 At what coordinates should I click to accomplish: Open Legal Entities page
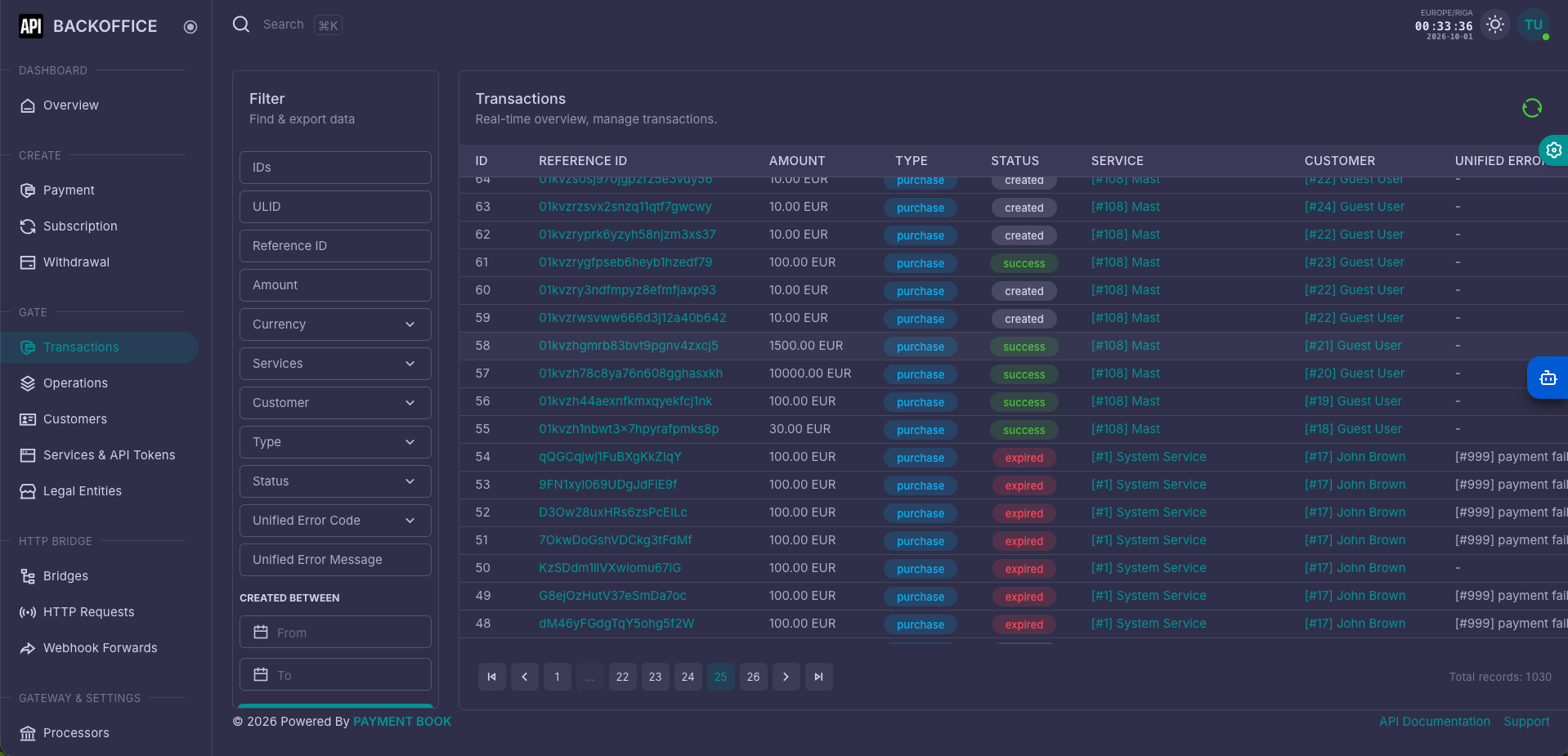pyautogui.click(x=99, y=491)
